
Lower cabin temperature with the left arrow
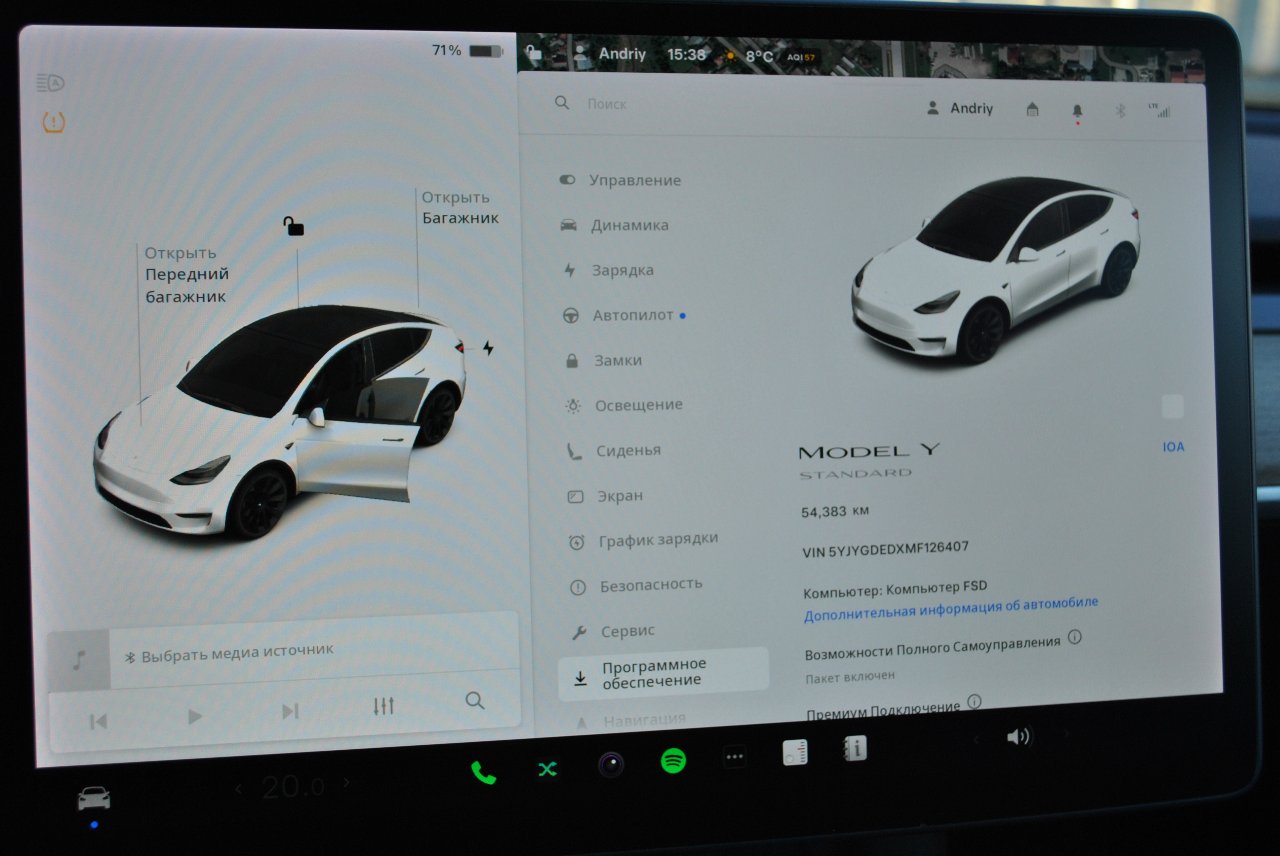coord(238,787)
